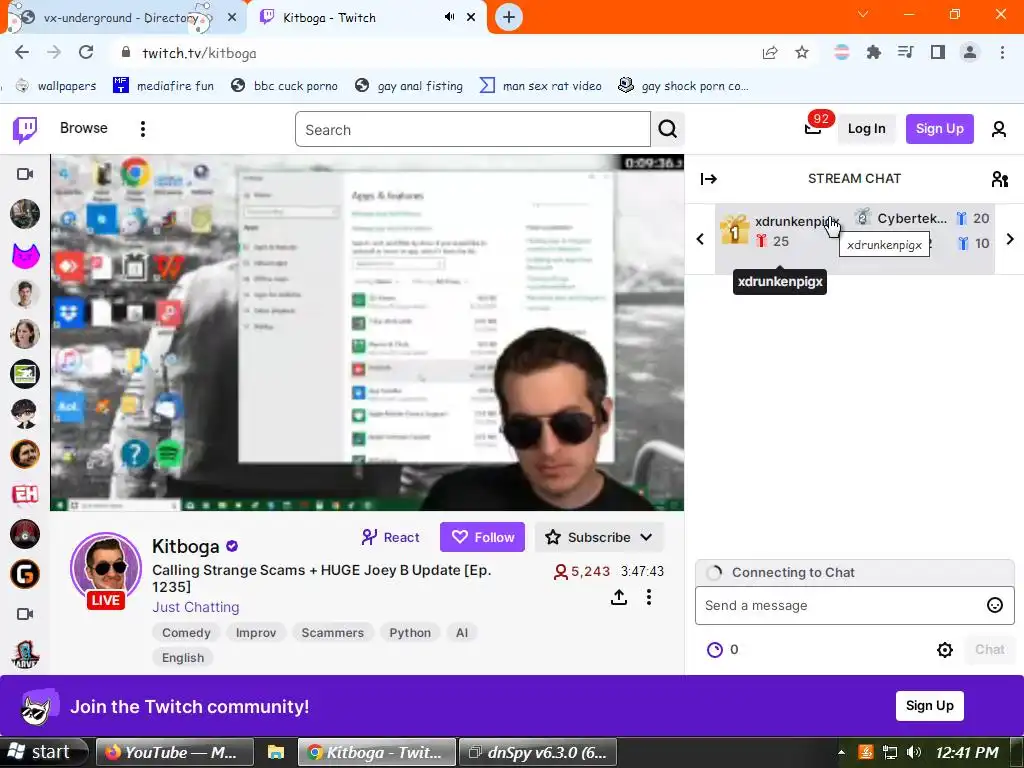Open the wallpapers bookmark
Screen dimensions: 1024x768
(x=56, y=86)
